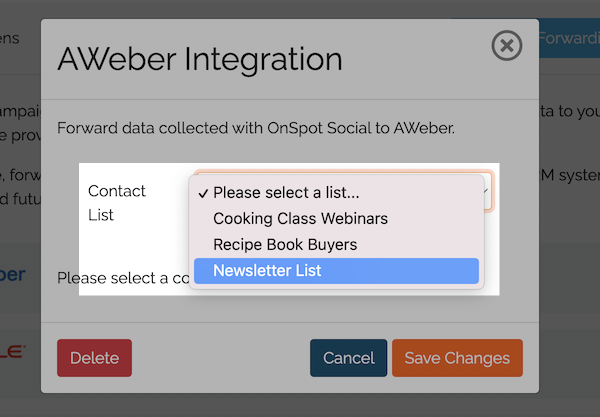600x417 pixels.
Task: Click the dimmed overlay below the dialog
Action: pos(300,405)
